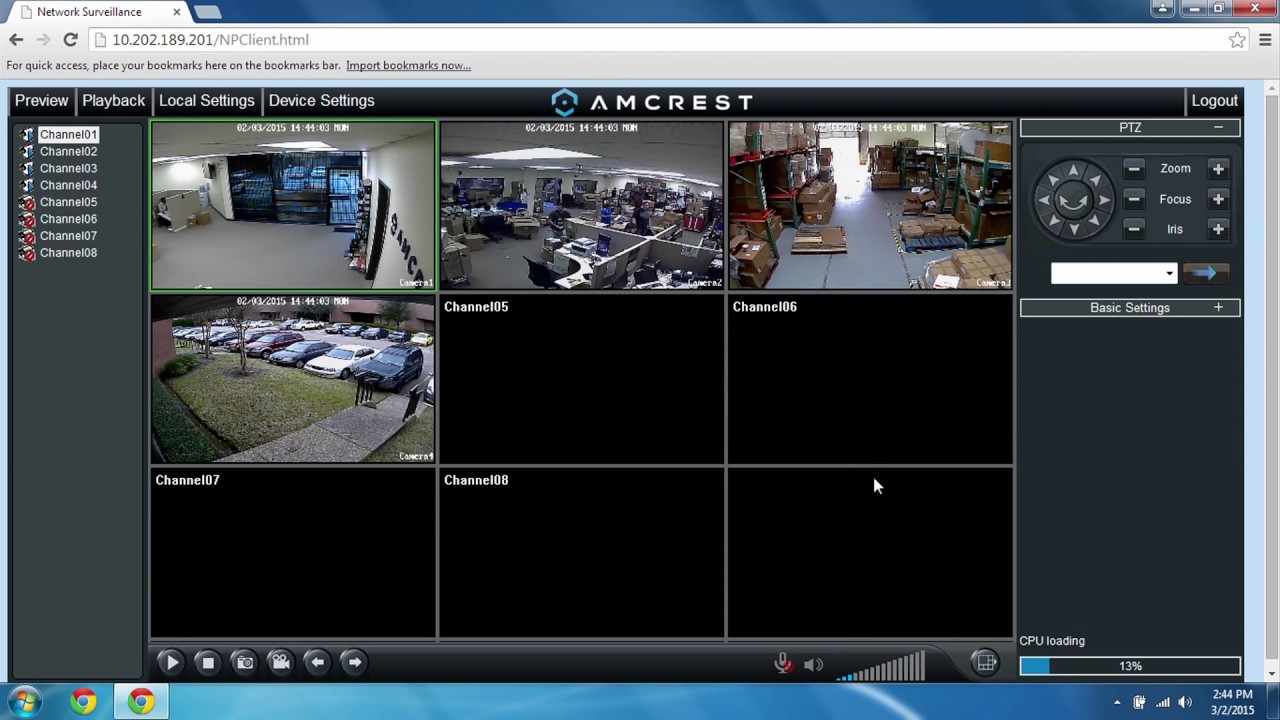Screen dimensions: 1280x720
Task: Adjust the volume level bars
Action: (x=880, y=666)
